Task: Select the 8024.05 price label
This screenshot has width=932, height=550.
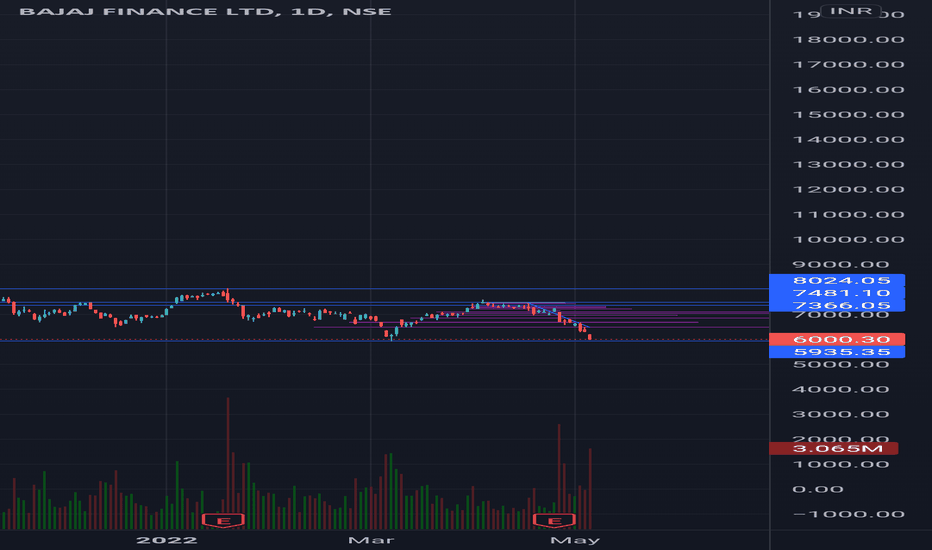Action: (x=837, y=280)
